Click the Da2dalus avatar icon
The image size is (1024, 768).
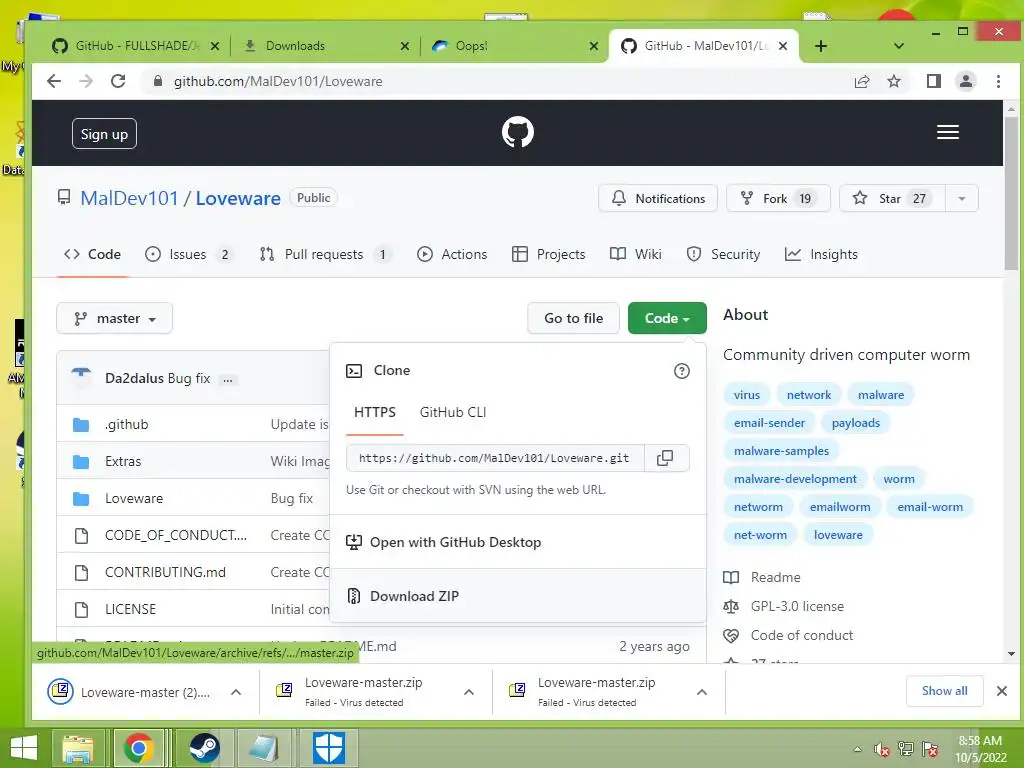[81, 377]
